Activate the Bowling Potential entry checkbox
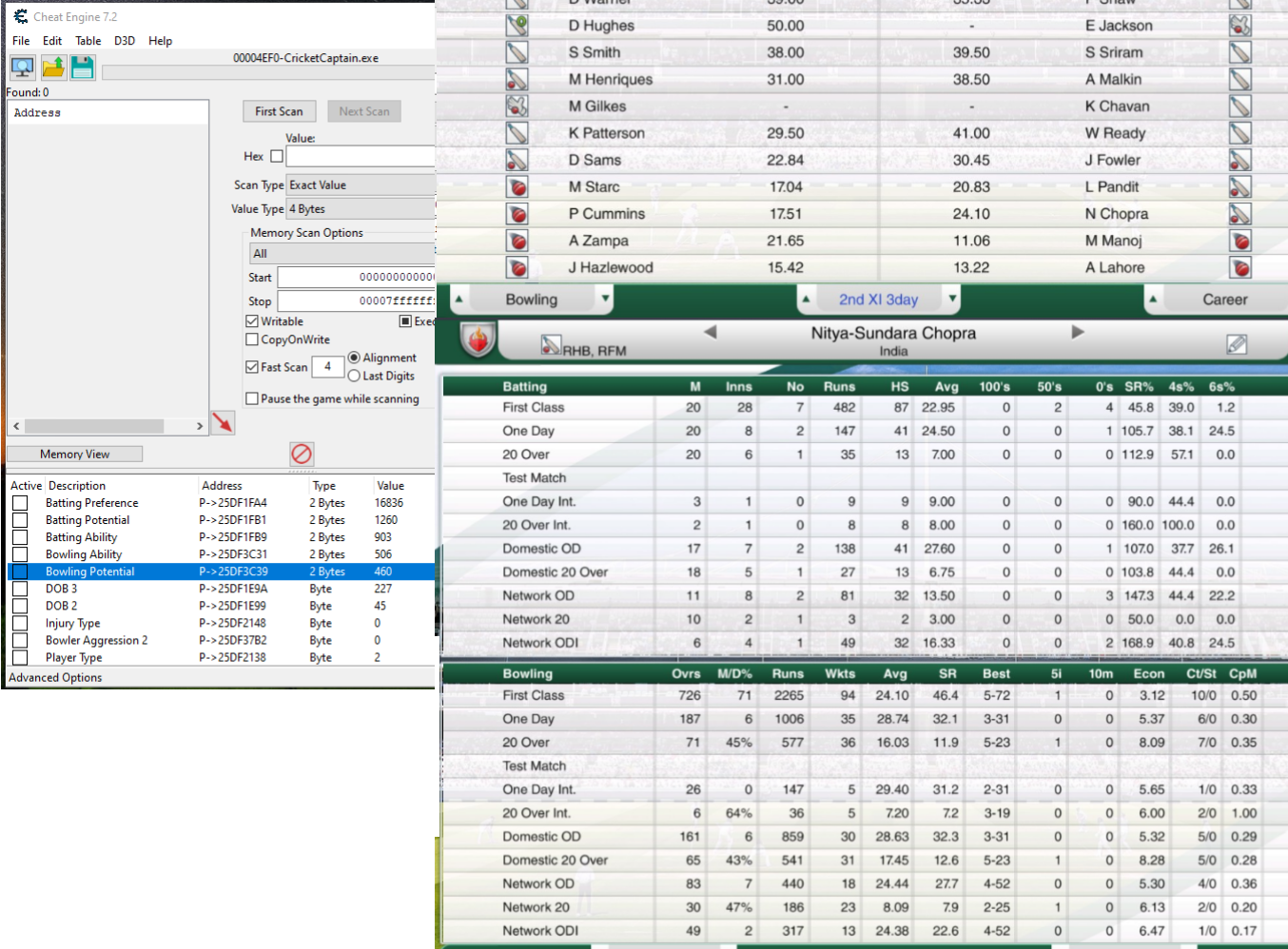Image resolution: width=1288 pixels, height=949 pixels. pos(20,571)
